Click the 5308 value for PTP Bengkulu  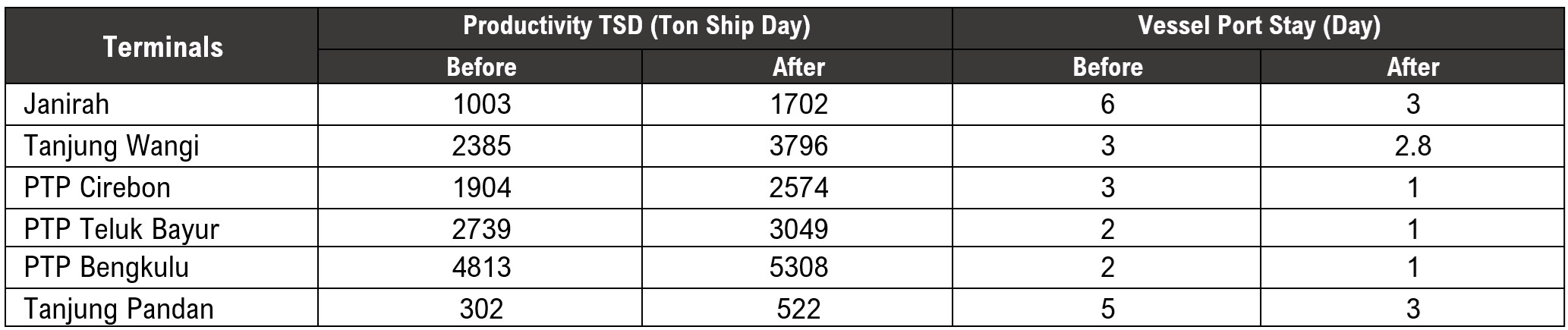798,268
